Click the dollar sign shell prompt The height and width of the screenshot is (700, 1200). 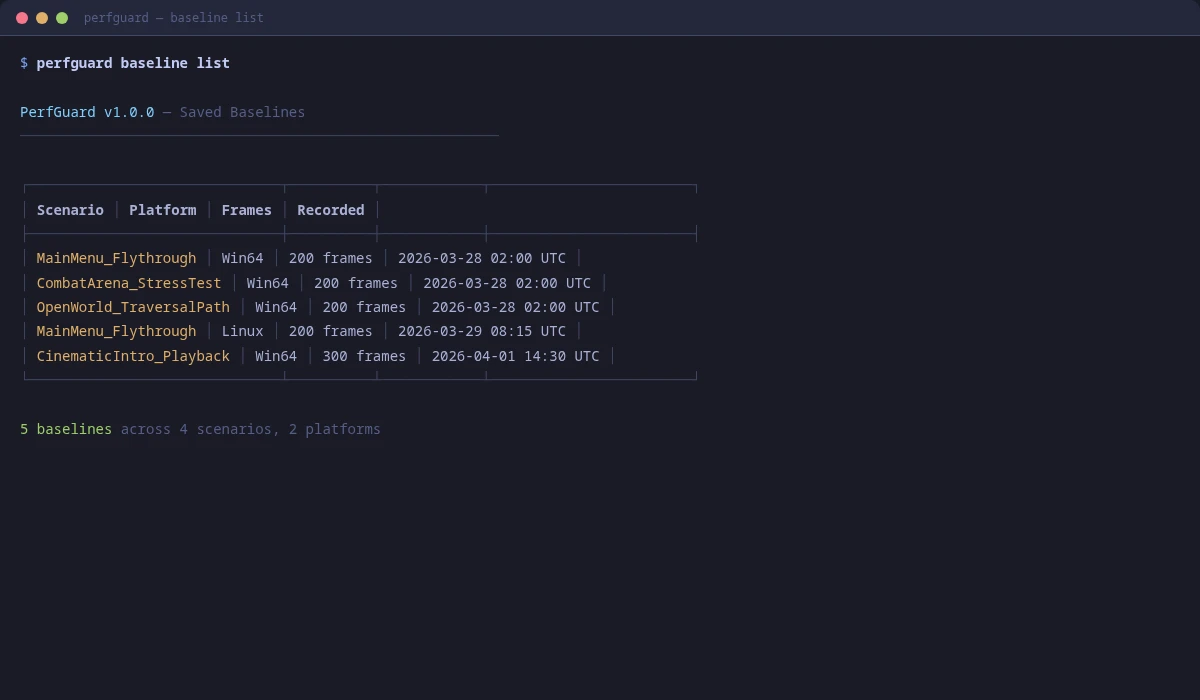[x=24, y=62]
